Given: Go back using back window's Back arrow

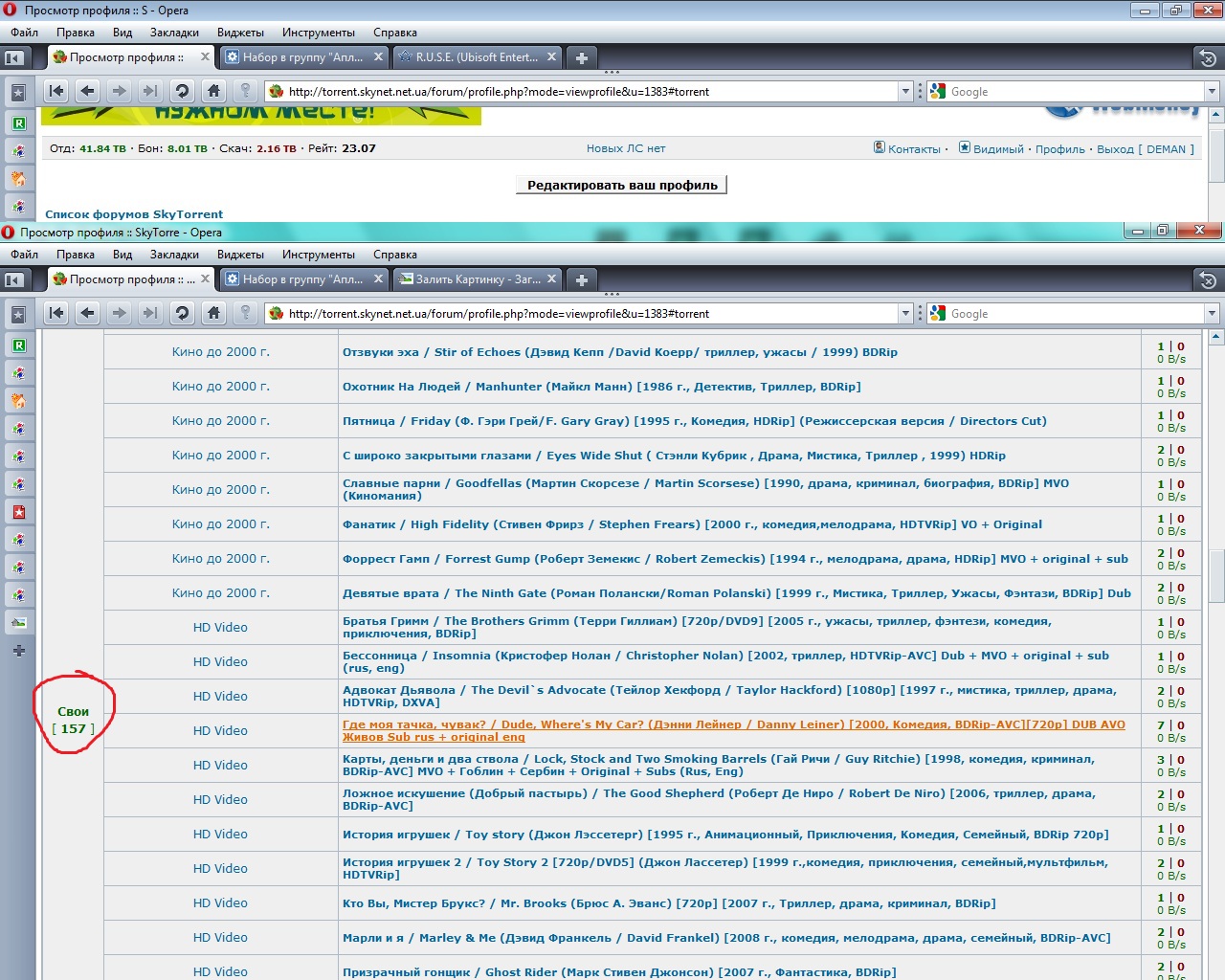Looking at the screenshot, I should coord(88,91).
